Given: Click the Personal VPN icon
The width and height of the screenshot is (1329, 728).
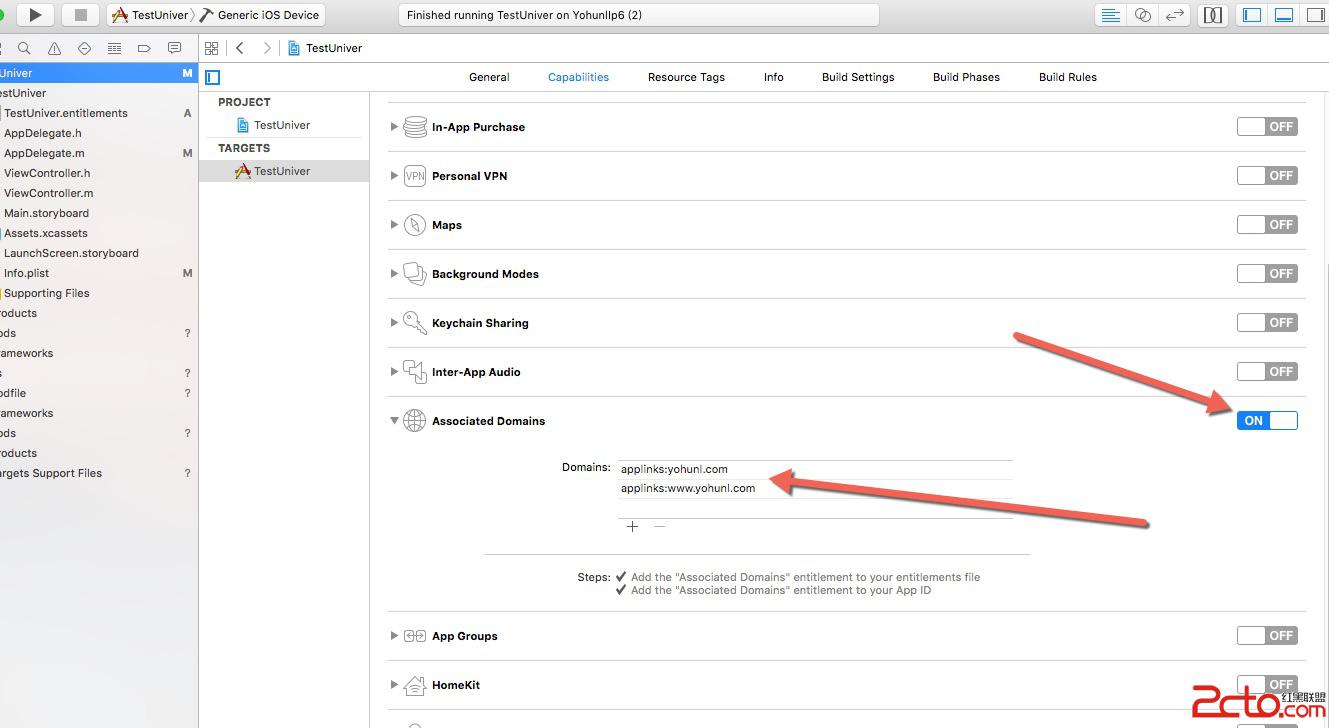Looking at the screenshot, I should click(x=415, y=176).
